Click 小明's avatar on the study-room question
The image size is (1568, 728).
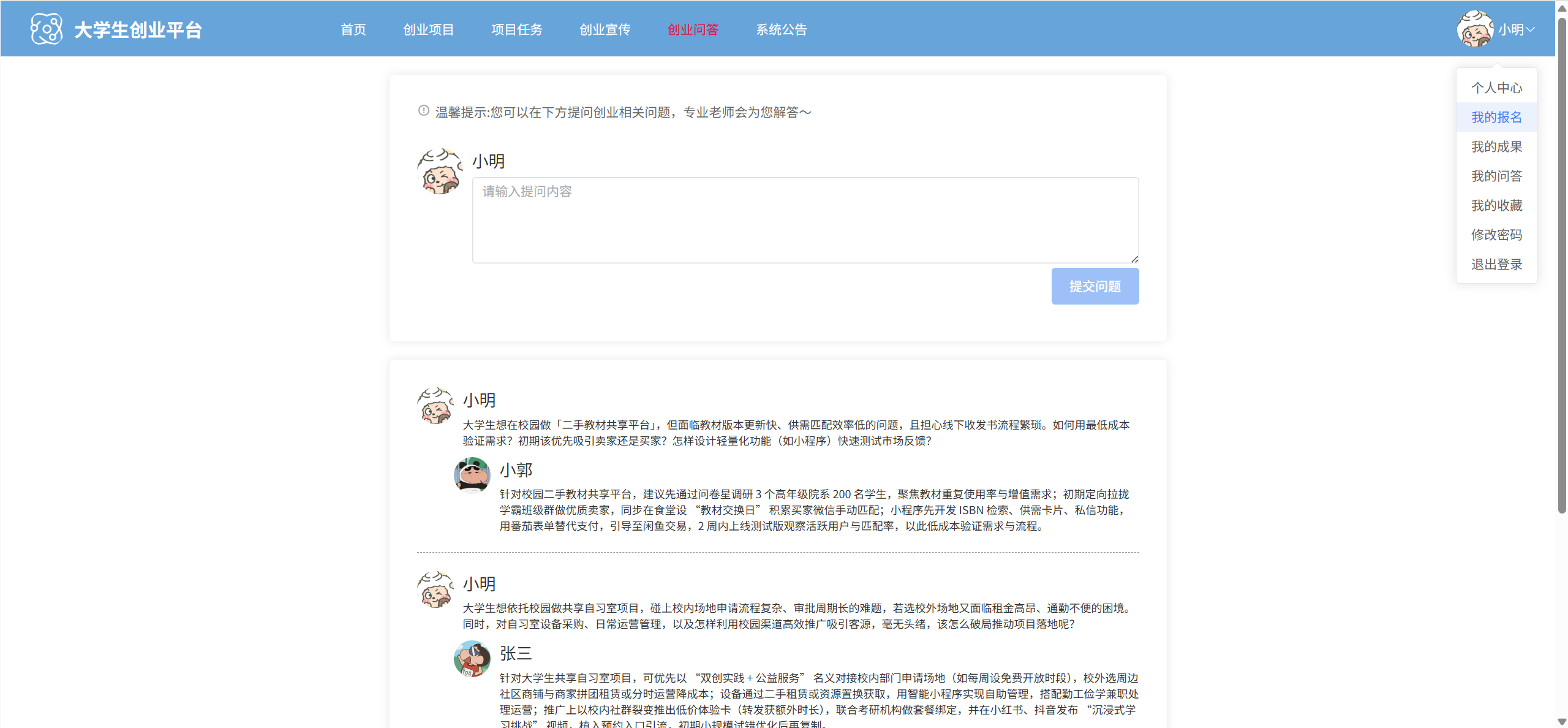435,590
